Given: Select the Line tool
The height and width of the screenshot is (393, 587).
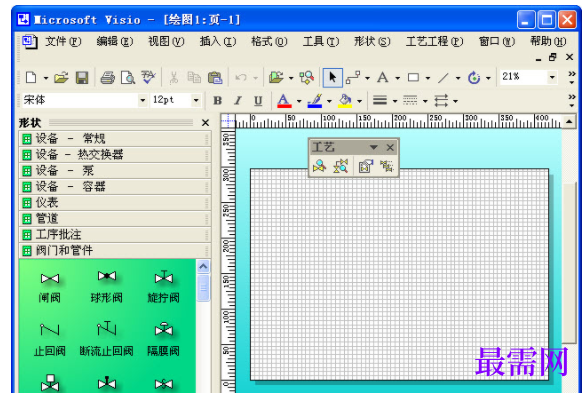Looking at the screenshot, I should pyautogui.click(x=443, y=78).
